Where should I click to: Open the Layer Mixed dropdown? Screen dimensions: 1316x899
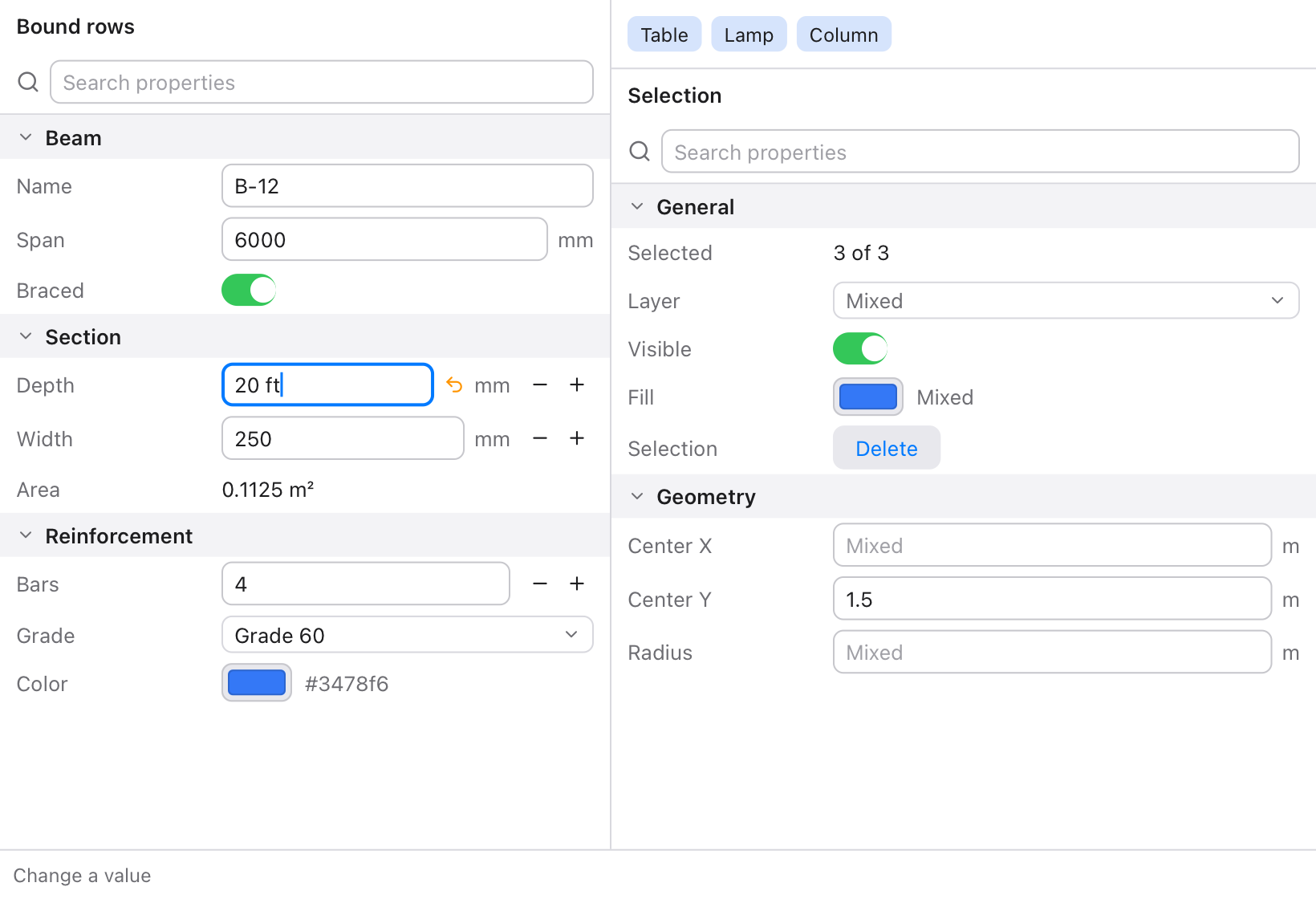tap(1066, 300)
